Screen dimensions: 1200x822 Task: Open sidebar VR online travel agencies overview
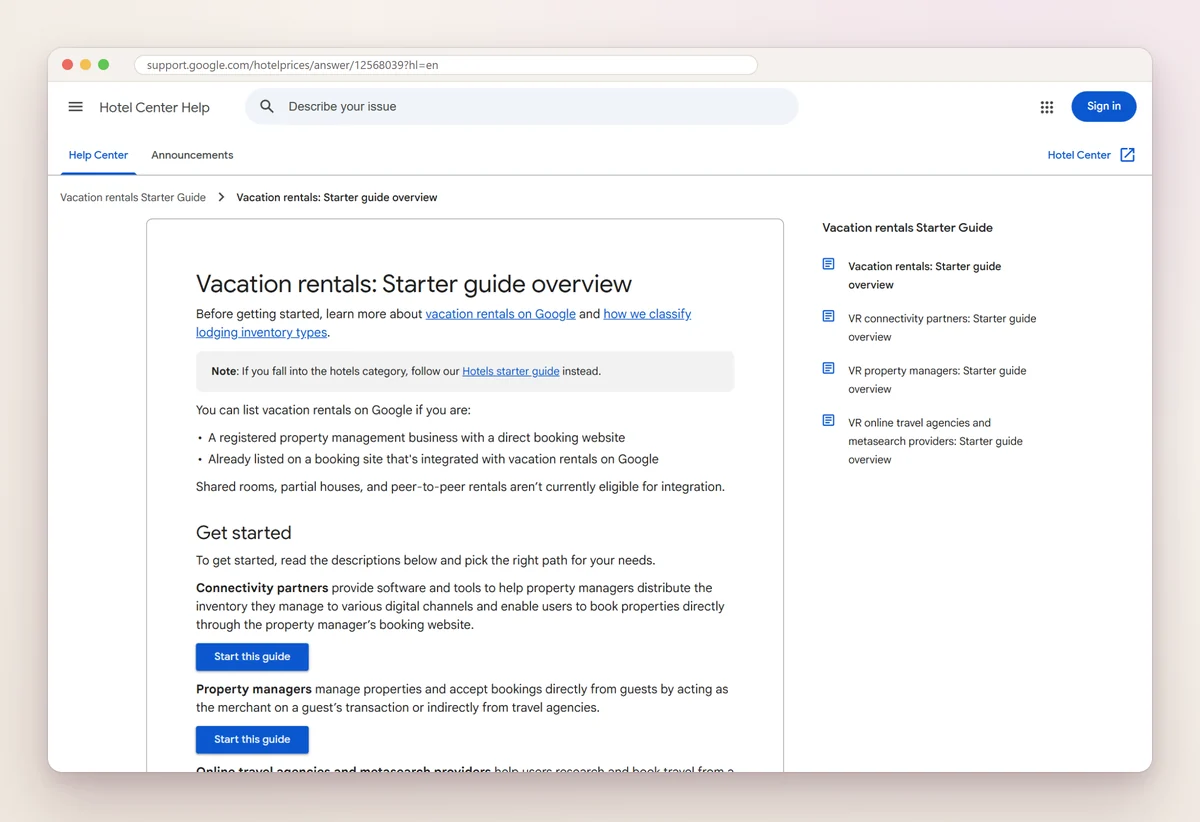point(935,441)
